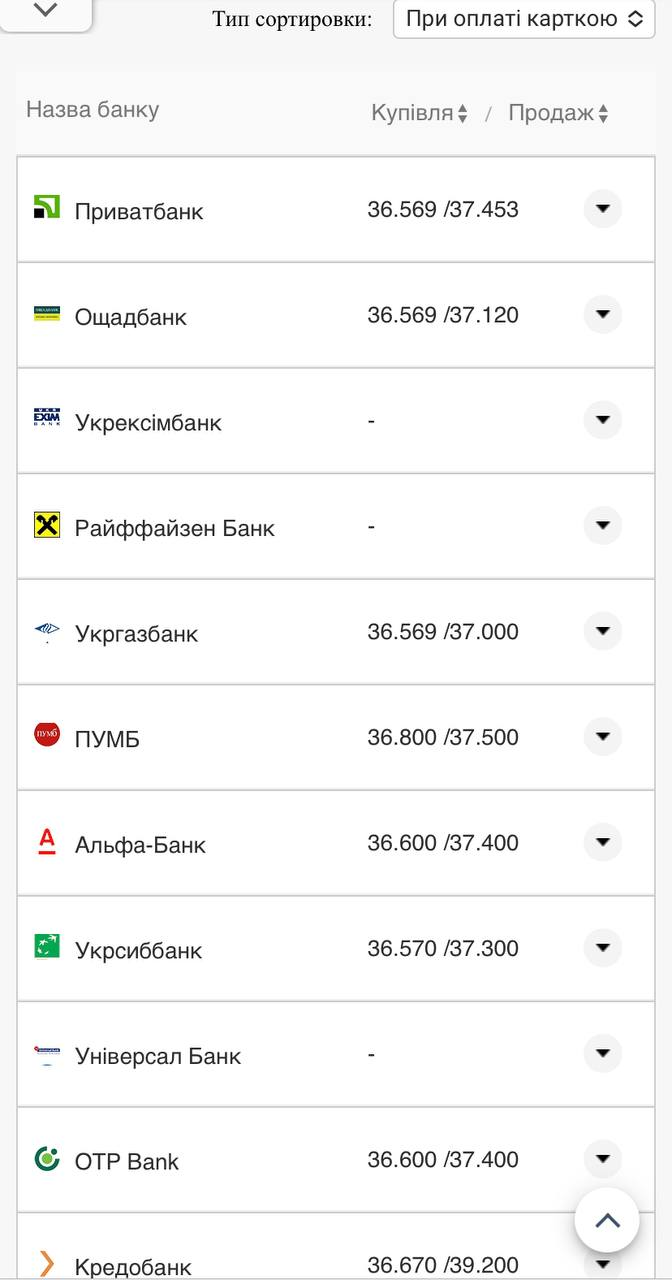Click the Ощадбанк bank name
This screenshot has height=1280, width=672.
click(131, 317)
